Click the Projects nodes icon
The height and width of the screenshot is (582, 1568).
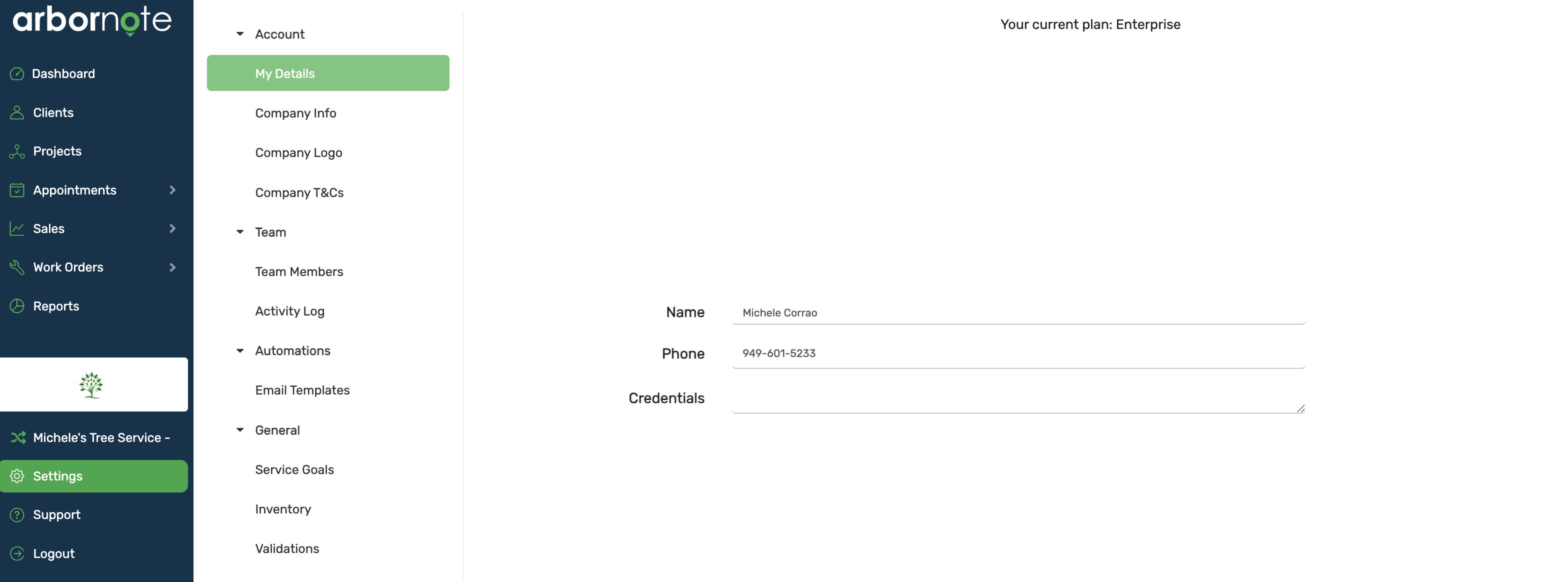tap(17, 151)
